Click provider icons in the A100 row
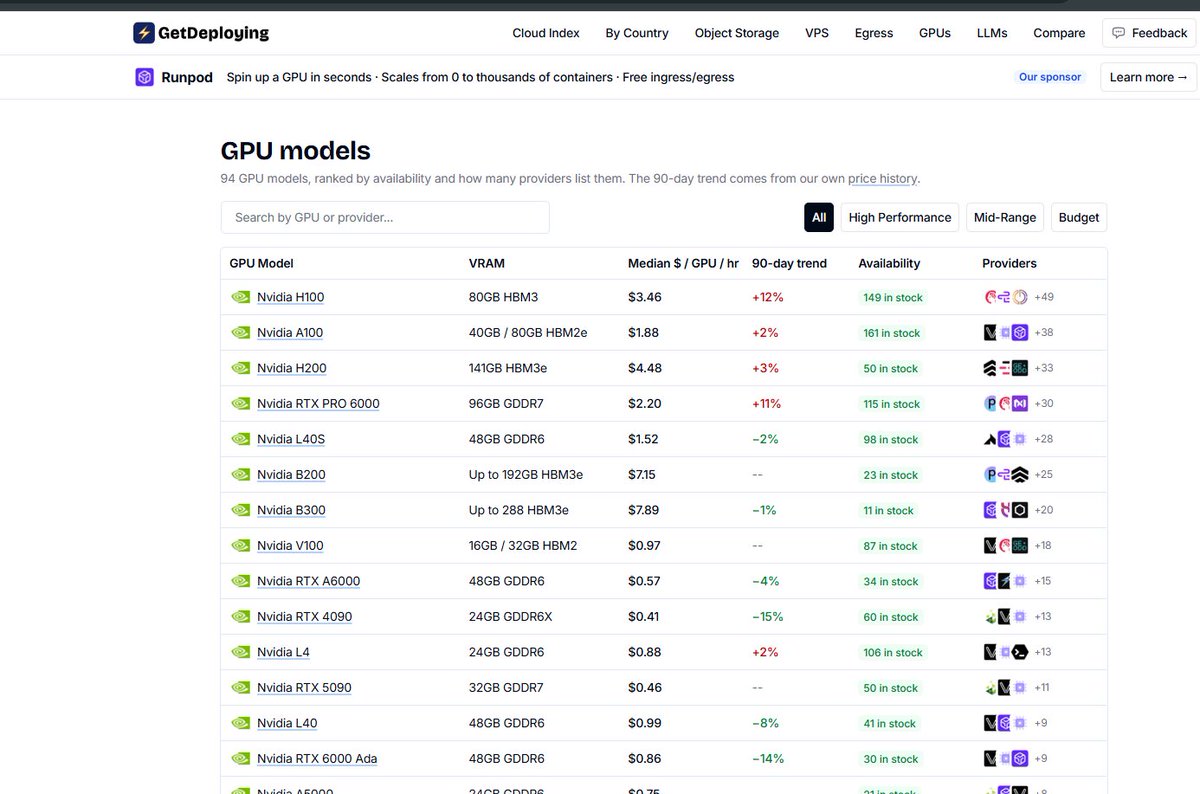This screenshot has width=1200, height=794. click(x=1006, y=333)
